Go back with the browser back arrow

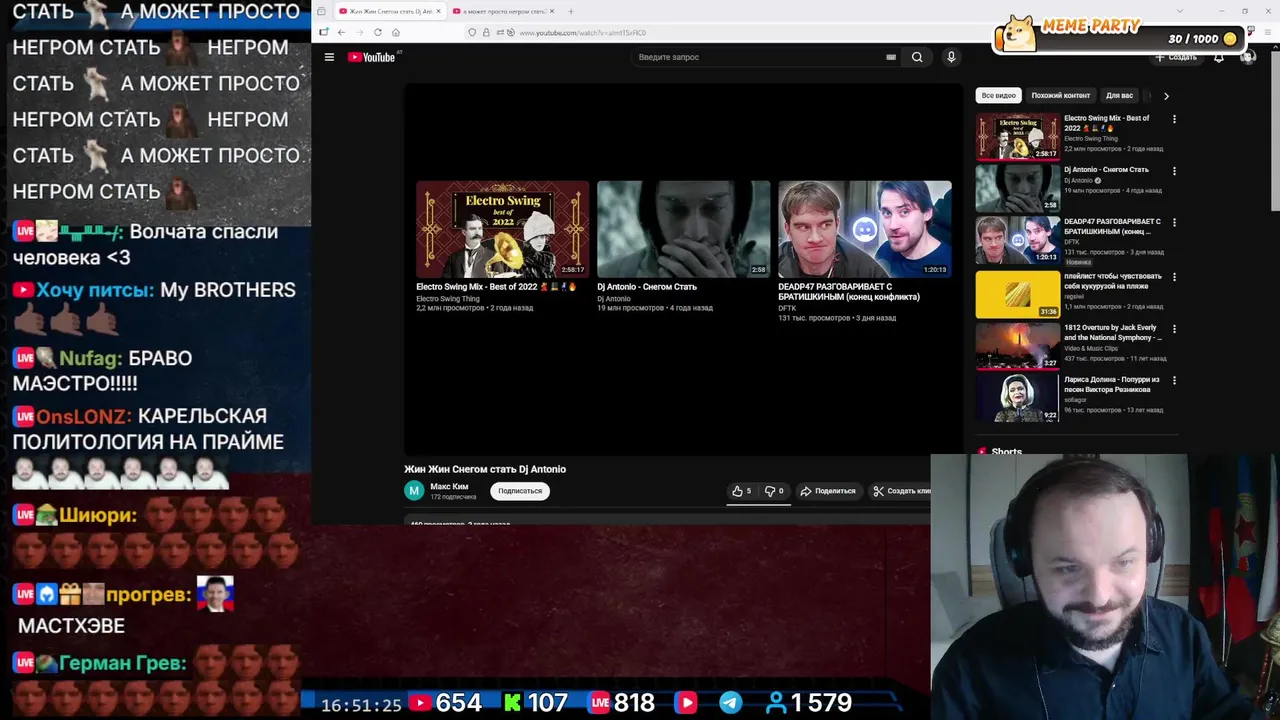click(x=341, y=32)
